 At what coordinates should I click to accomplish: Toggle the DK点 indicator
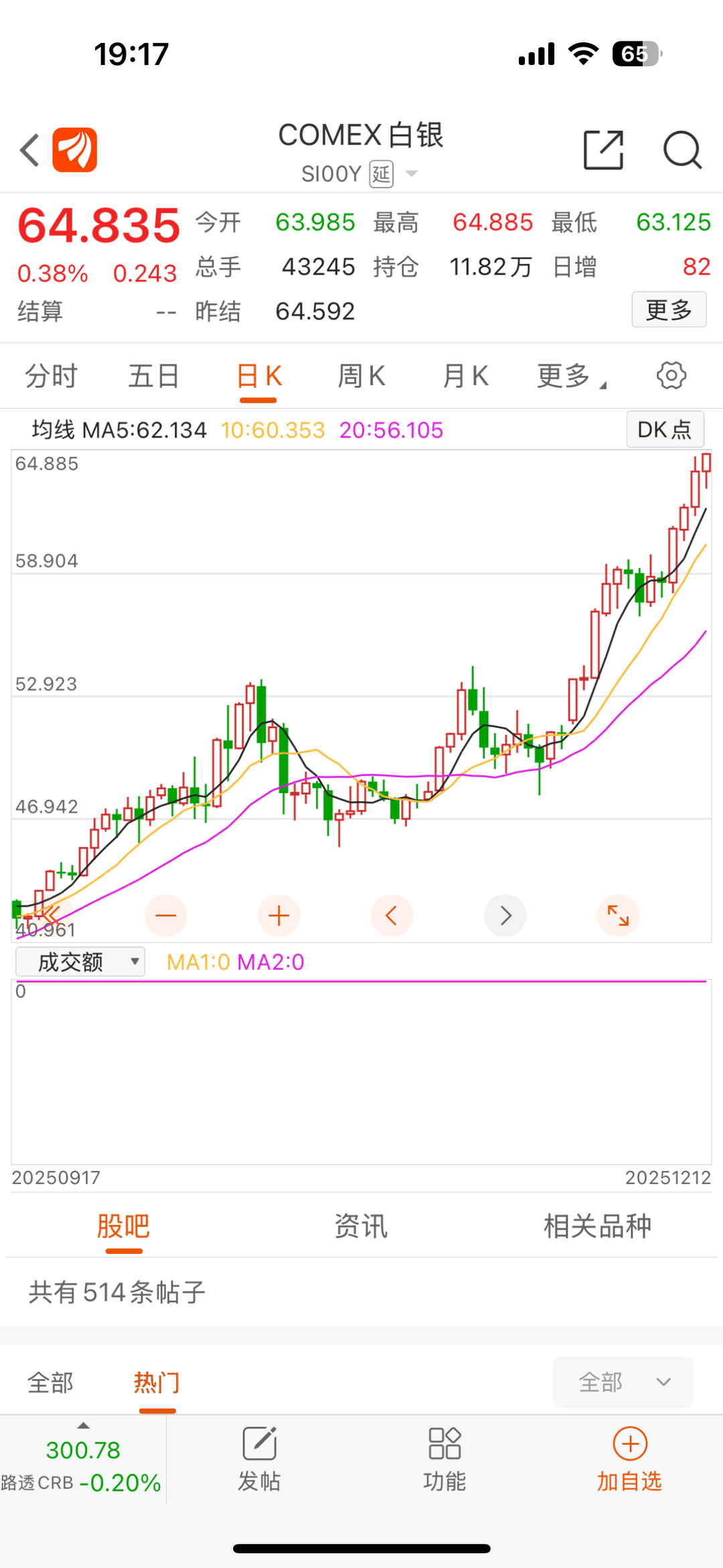[665, 429]
